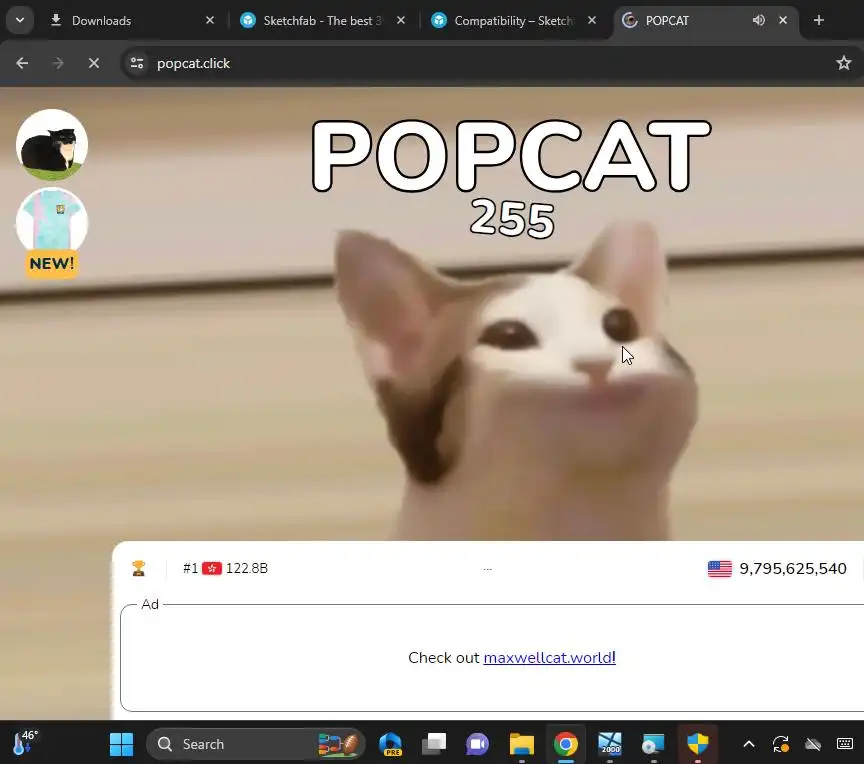Bookmark this page with star icon
The image size is (864, 764).
844,63
